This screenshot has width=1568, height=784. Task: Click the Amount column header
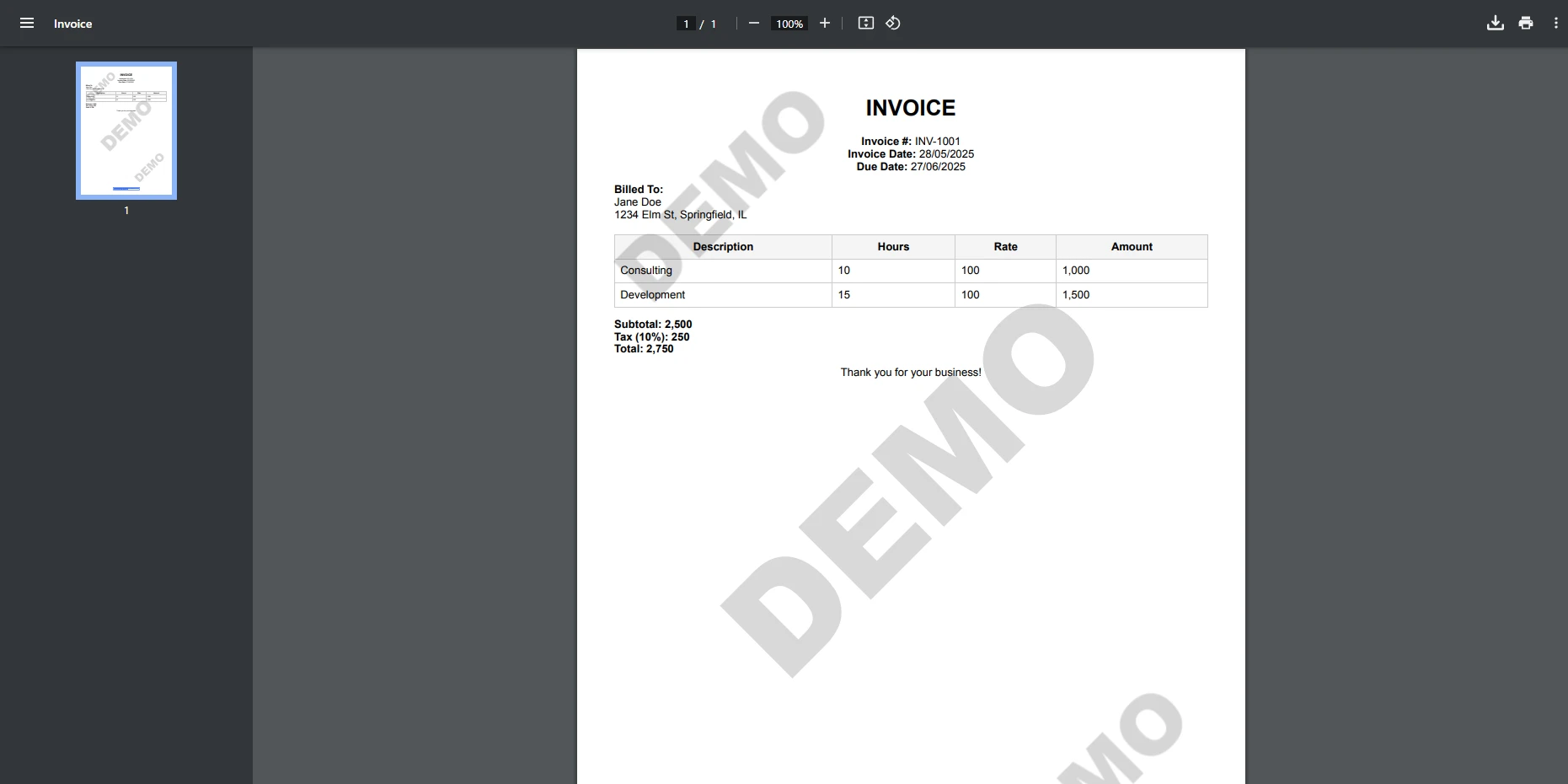coord(1132,247)
